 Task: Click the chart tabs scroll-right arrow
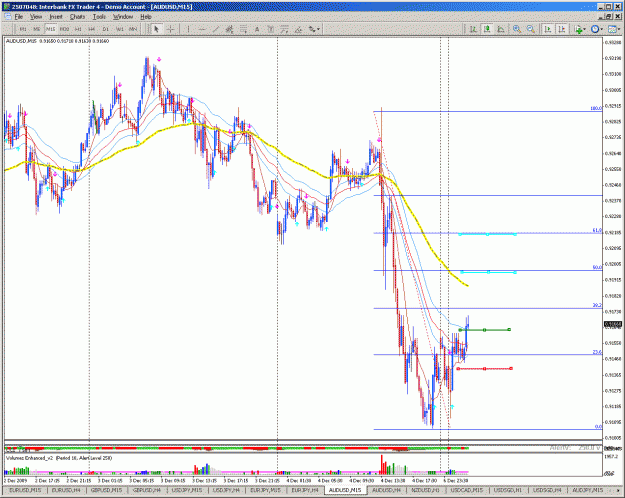point(620,490)
